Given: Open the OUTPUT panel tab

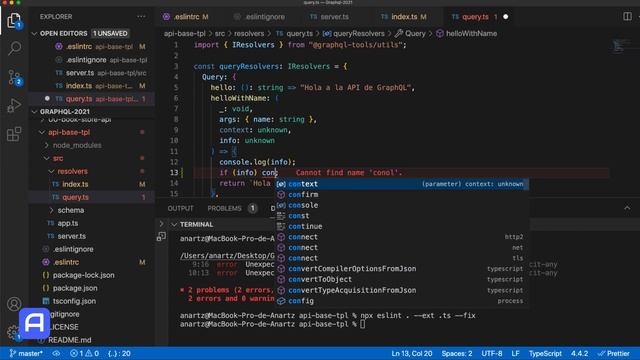Looking at the screenshot, I should click(x=180, y=209).
